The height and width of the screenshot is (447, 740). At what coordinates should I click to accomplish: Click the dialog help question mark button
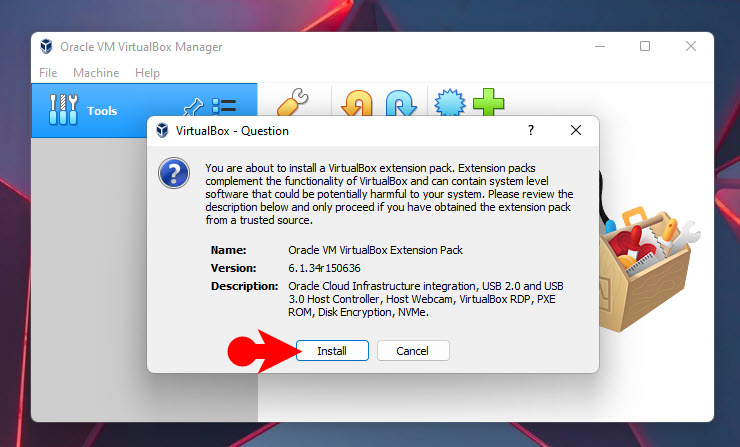pyautogui.click(x=531, y=130)
